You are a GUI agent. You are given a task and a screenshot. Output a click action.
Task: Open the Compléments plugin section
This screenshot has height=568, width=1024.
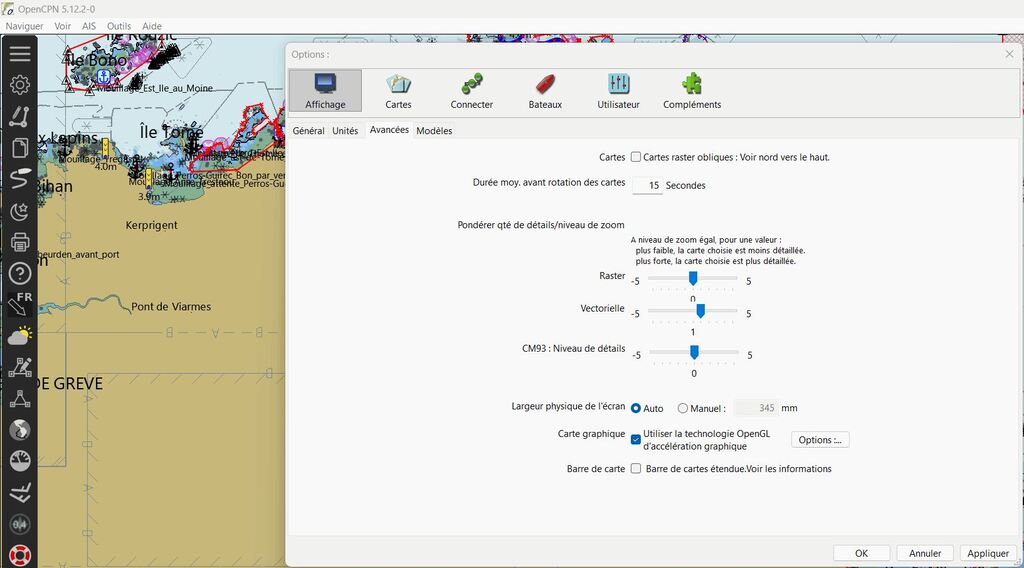691,90
